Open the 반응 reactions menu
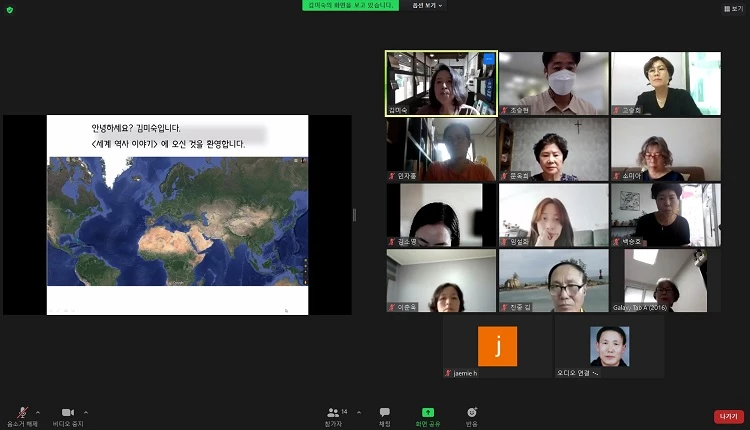 click(471, 415)
